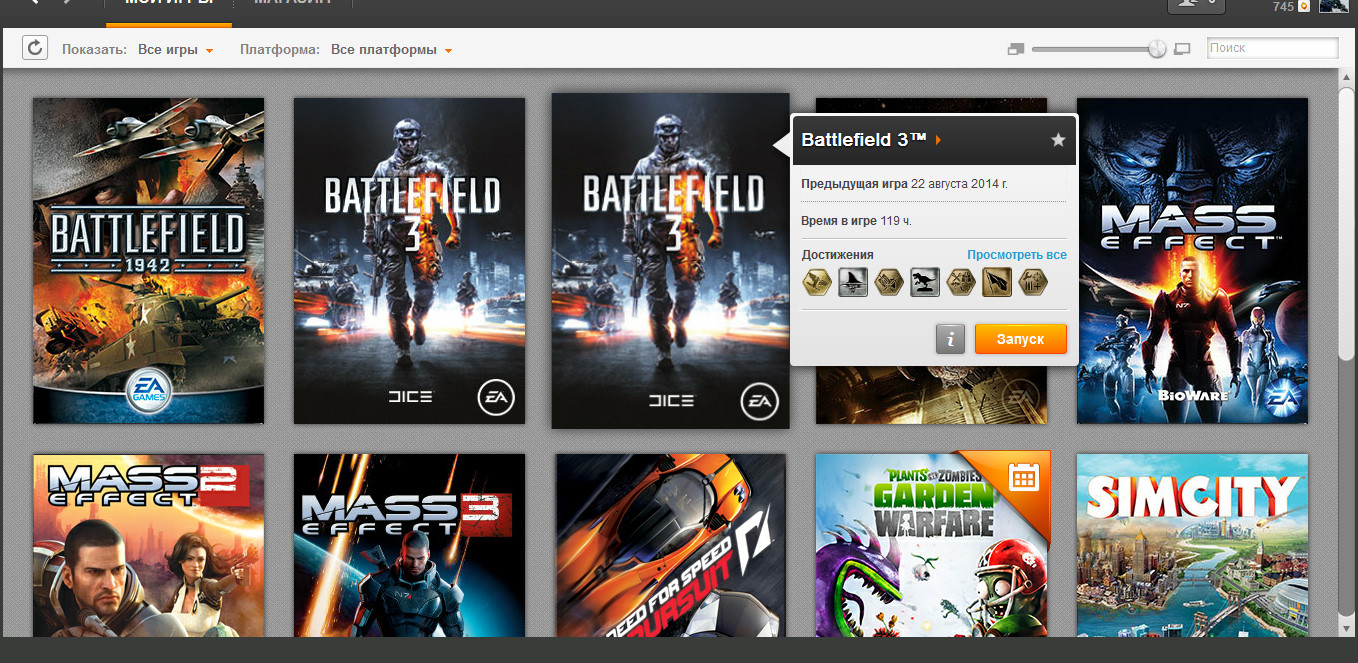1358x663 pixels.
Task: Open game info via the "i" button
Action: [950, 339]
